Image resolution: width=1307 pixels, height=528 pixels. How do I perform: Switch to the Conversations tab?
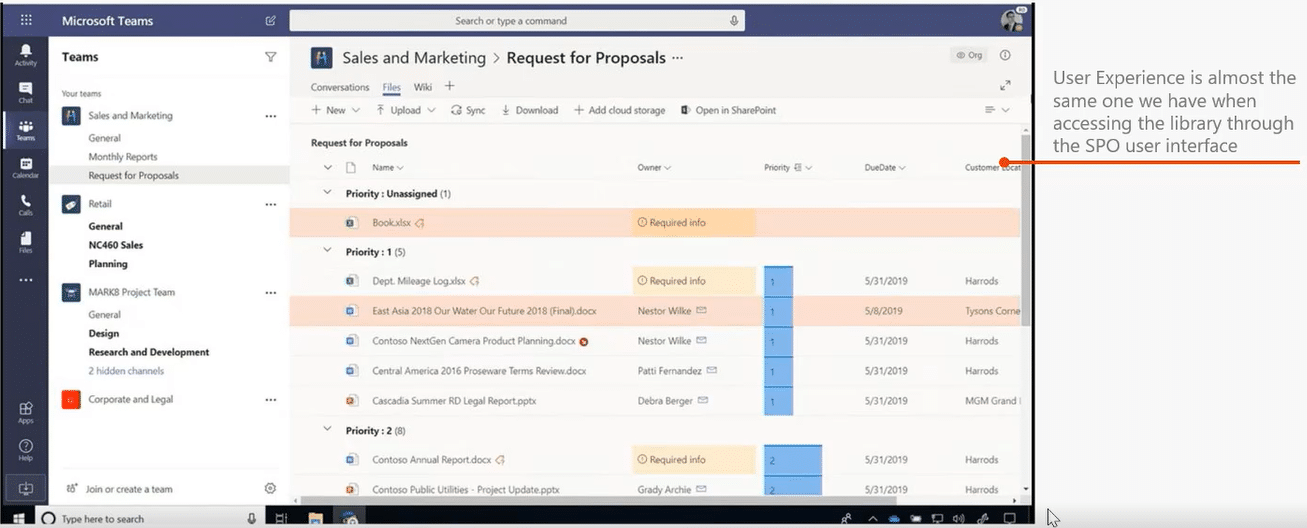click(340, 87)
